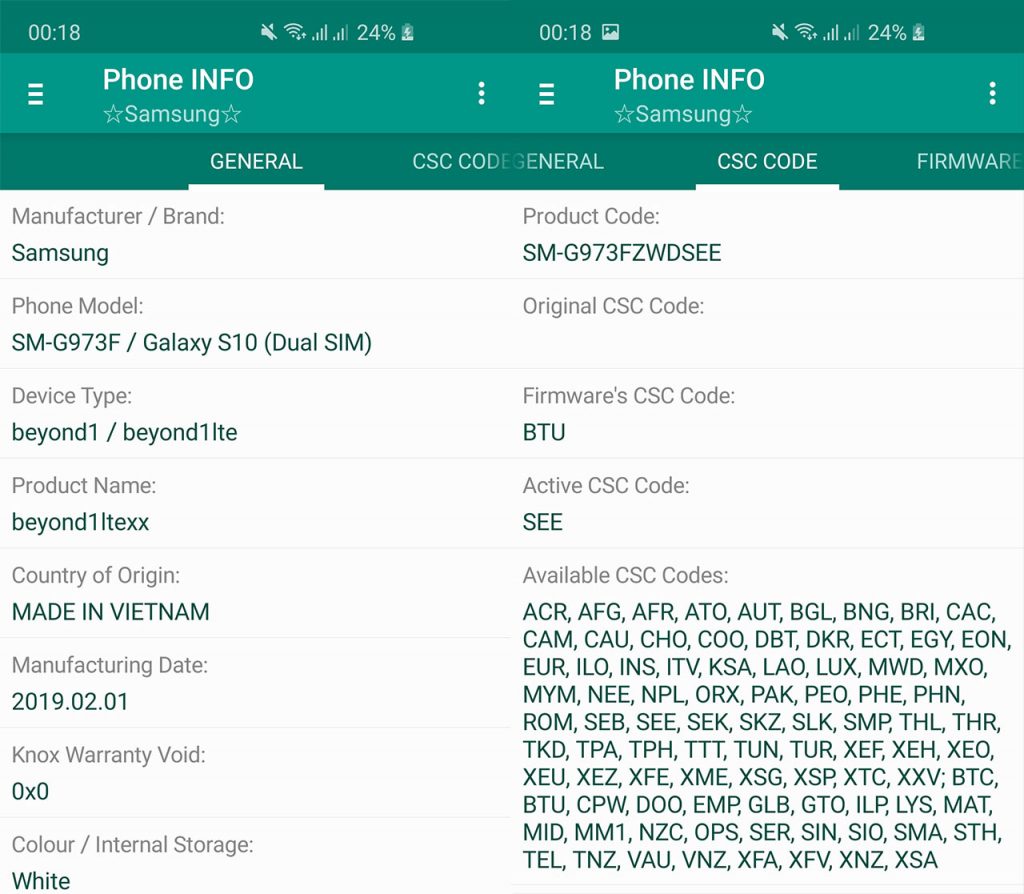Tap the Original CSC Code label
This screenshot has width=1024, height=894.
pos(613,306)
